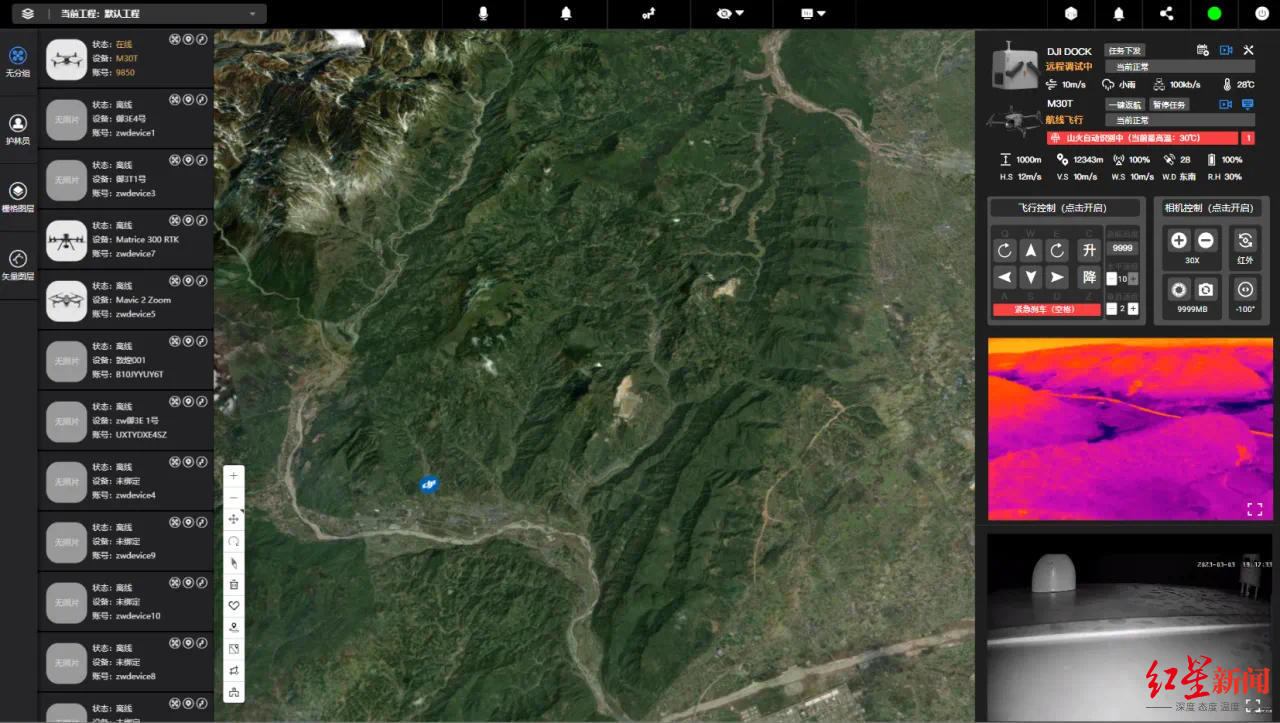Open the share icon in top bar
1280x723 pixels.
[1166, 14]
